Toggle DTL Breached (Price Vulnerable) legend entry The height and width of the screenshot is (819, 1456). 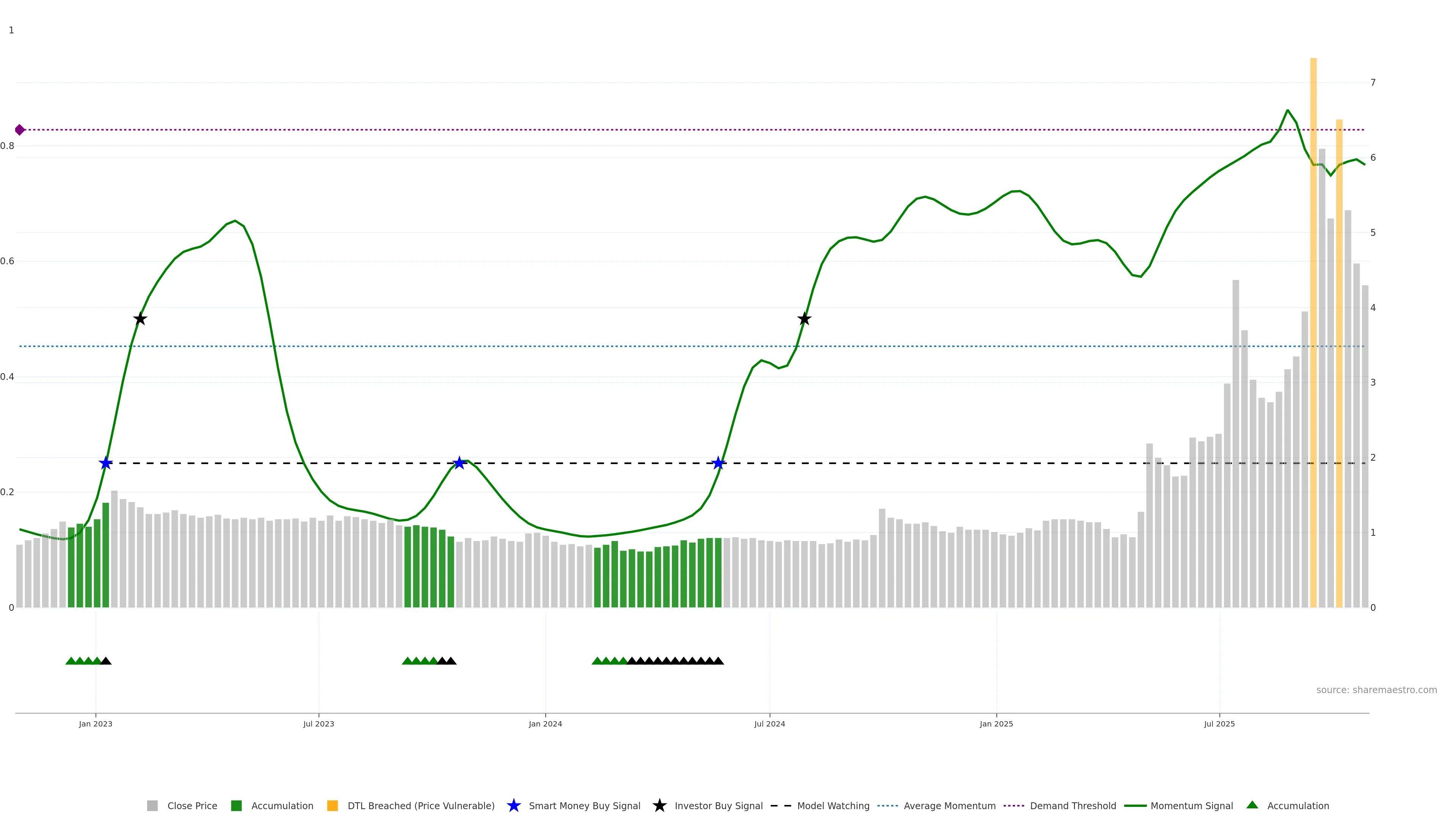tap(420, 806)
